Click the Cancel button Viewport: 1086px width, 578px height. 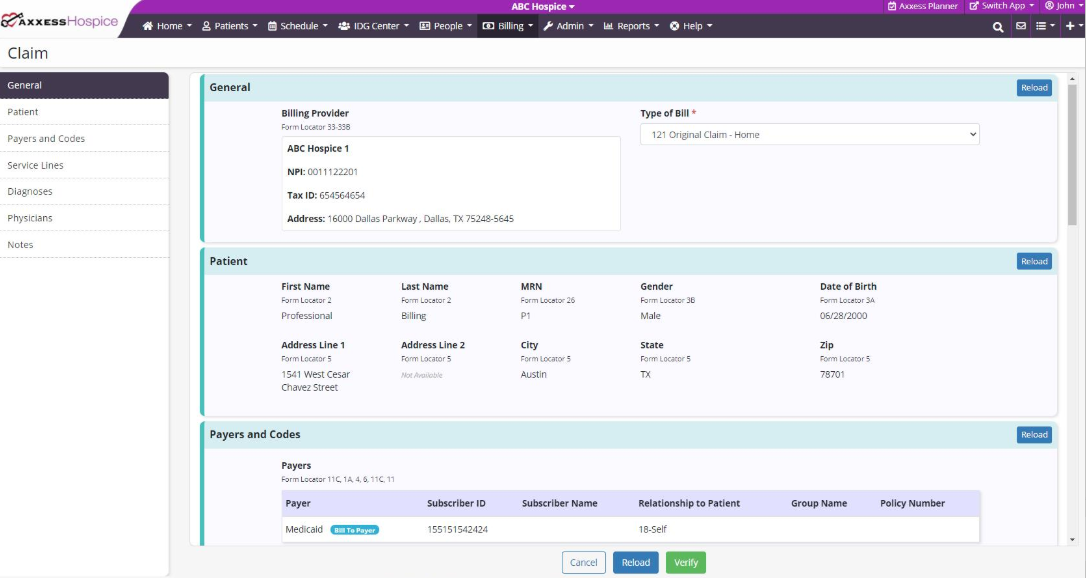point(583,563)
